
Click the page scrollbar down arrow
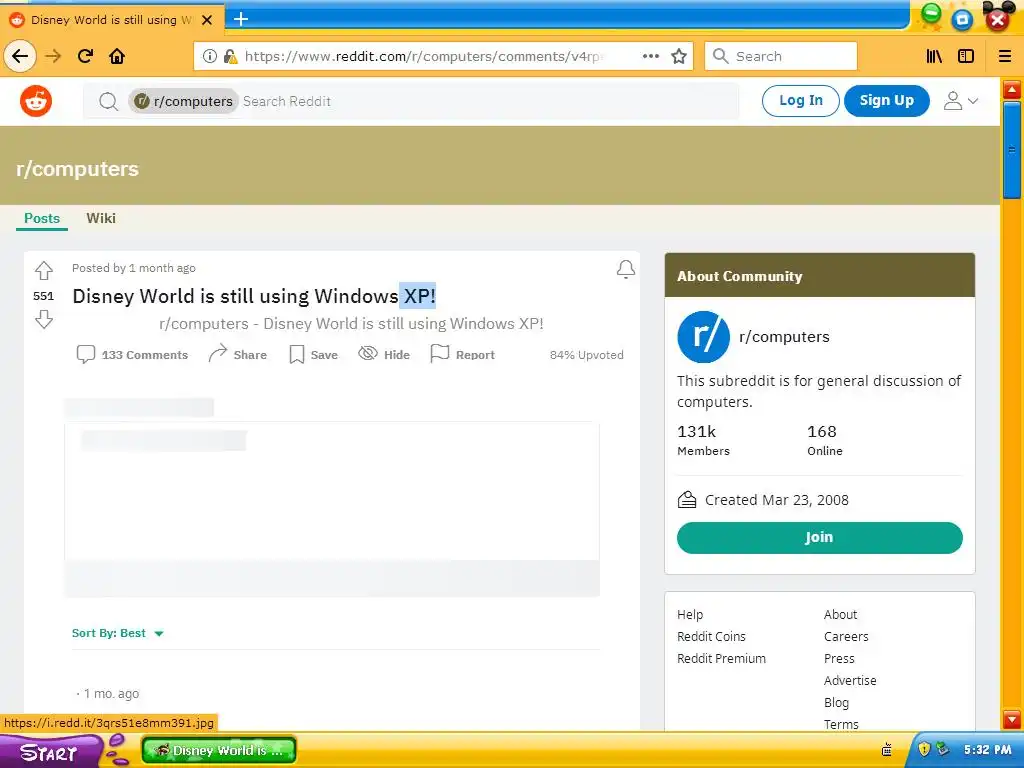[x=1012, y=720]
